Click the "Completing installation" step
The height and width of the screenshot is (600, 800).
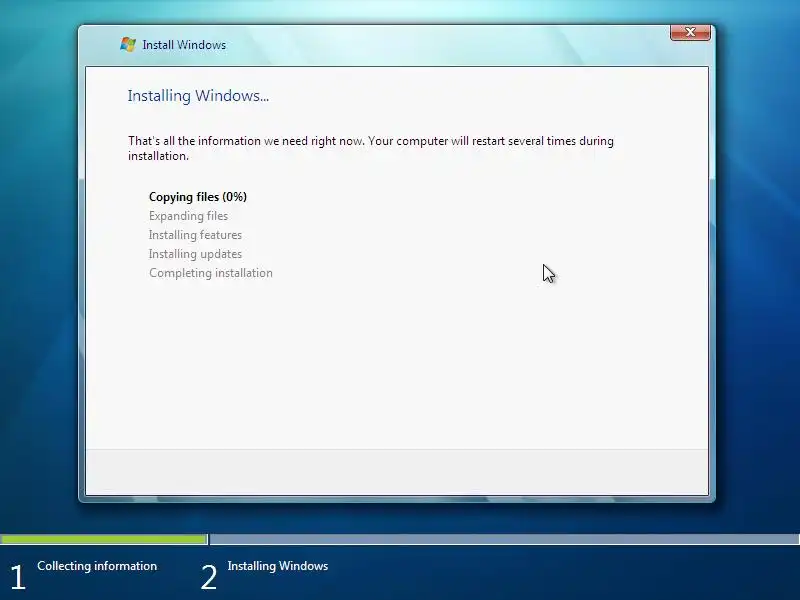click(x=211, y=273)
